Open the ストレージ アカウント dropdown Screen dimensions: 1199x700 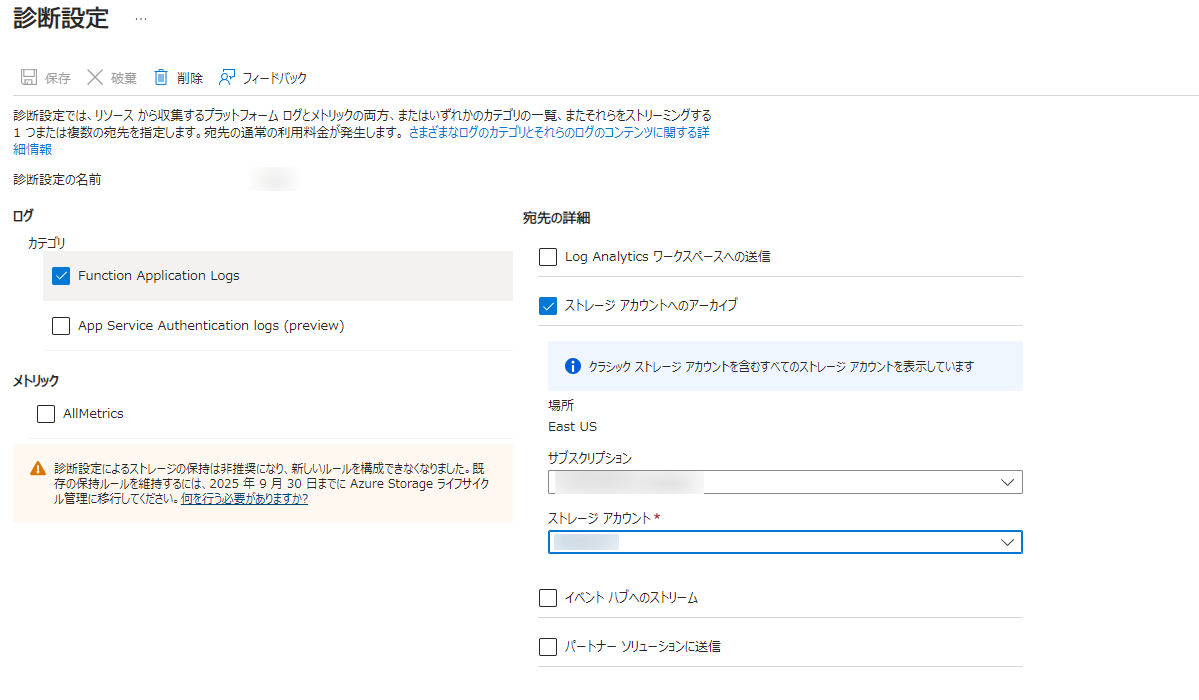tap(785, 542)
